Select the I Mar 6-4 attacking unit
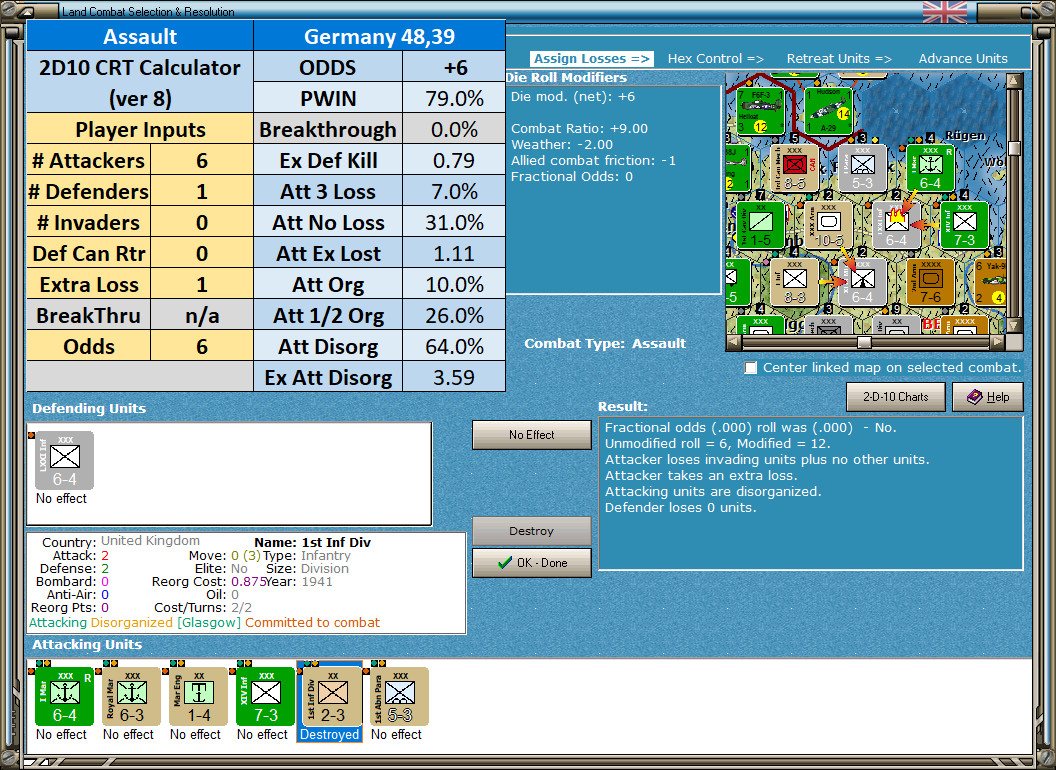1056x770 pixels. (64, 697)
